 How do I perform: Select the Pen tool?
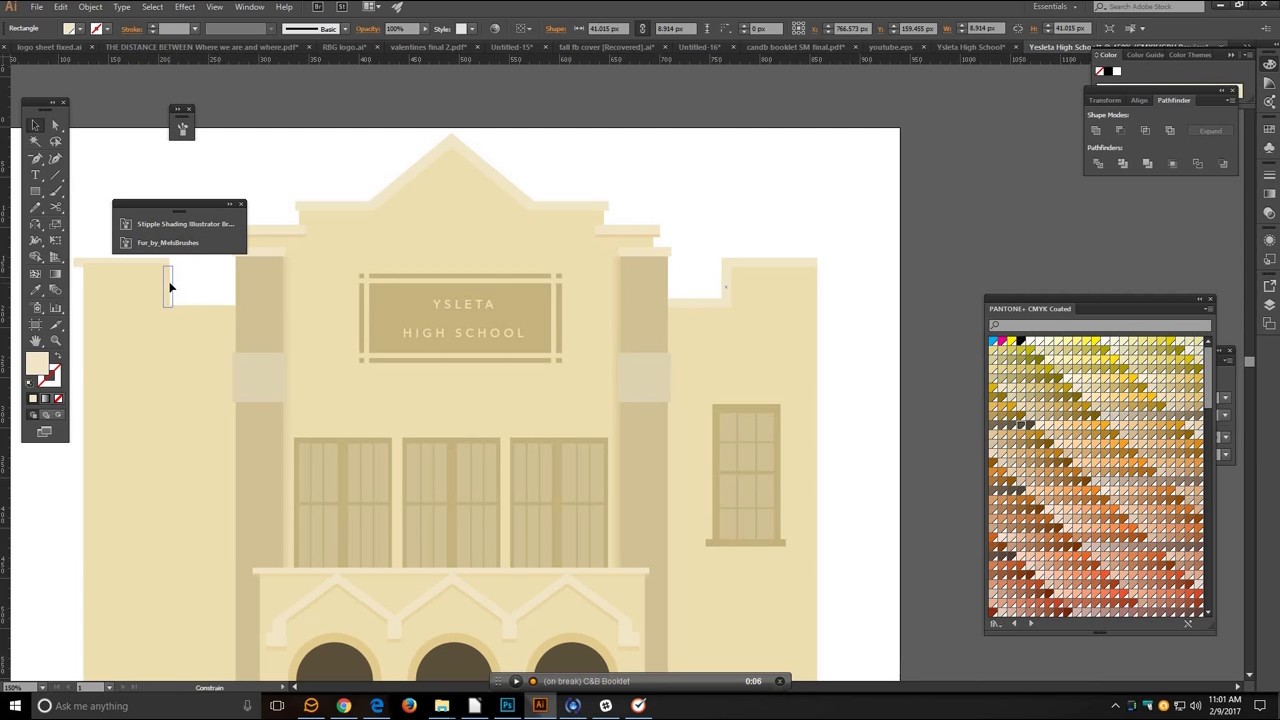[x=35, y=158]
